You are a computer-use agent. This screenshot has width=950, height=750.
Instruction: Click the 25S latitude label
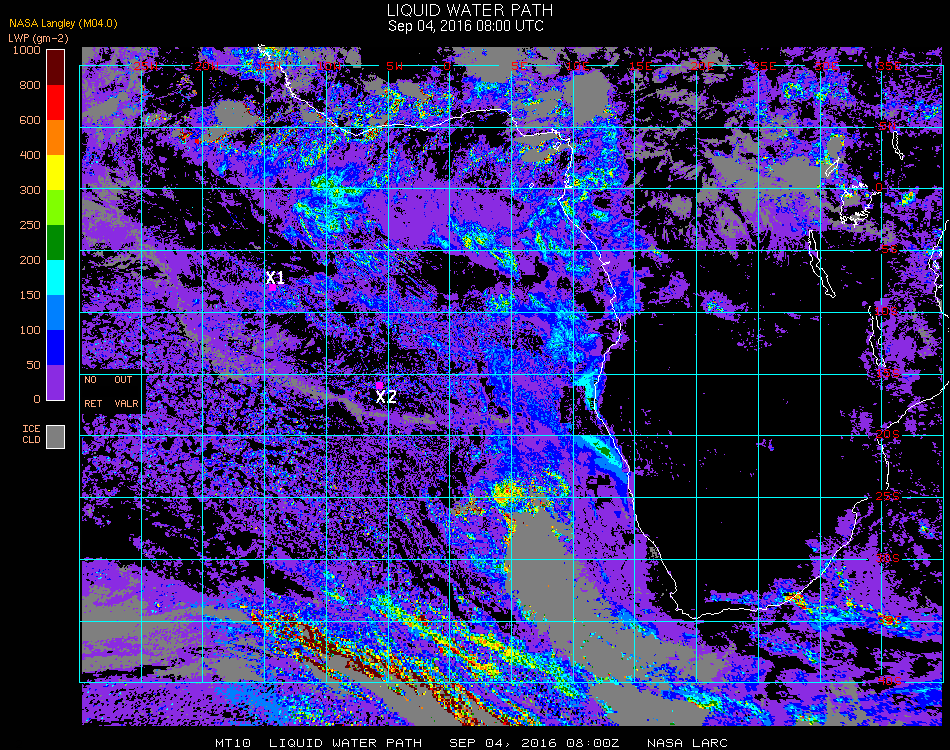(888, 496)
